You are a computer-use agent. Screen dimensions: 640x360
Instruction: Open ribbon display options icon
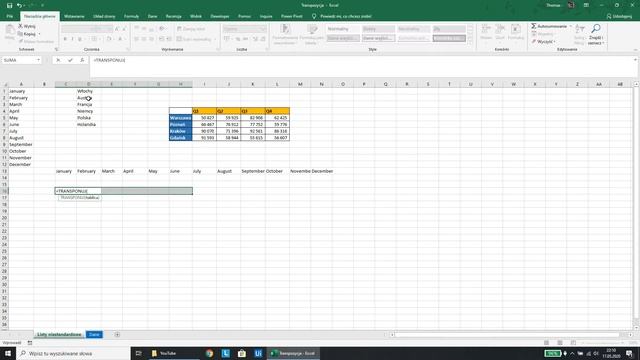[586, 5]
